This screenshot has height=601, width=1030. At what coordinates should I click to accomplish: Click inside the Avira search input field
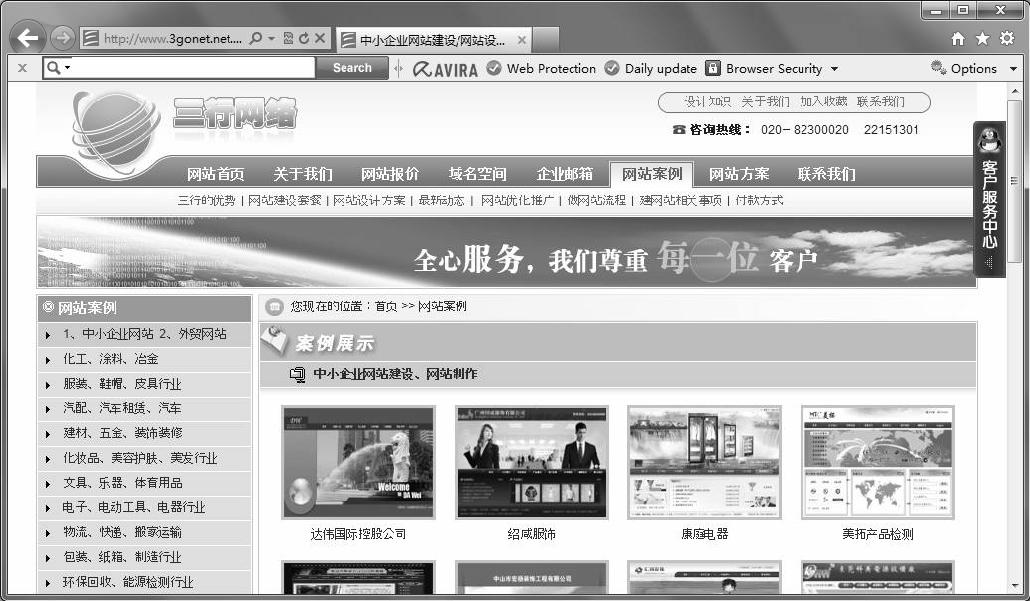point(193,68)
